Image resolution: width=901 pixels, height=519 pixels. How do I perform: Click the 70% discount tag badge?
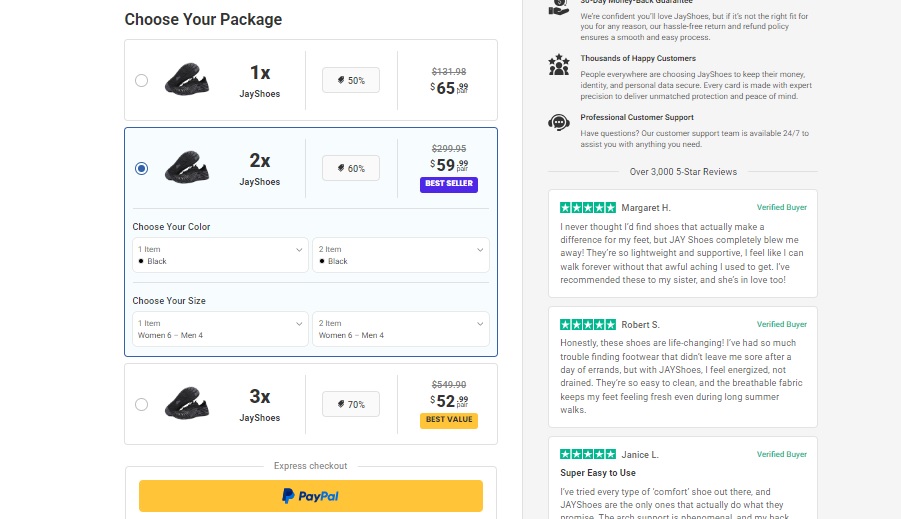(350, 404)
